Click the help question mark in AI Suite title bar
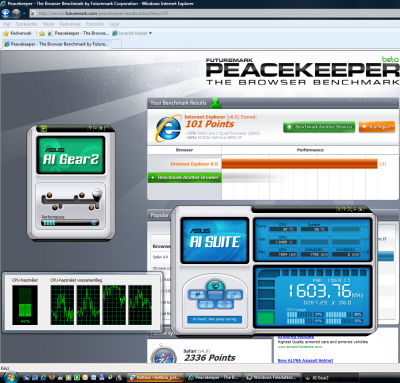 point(344,209)
